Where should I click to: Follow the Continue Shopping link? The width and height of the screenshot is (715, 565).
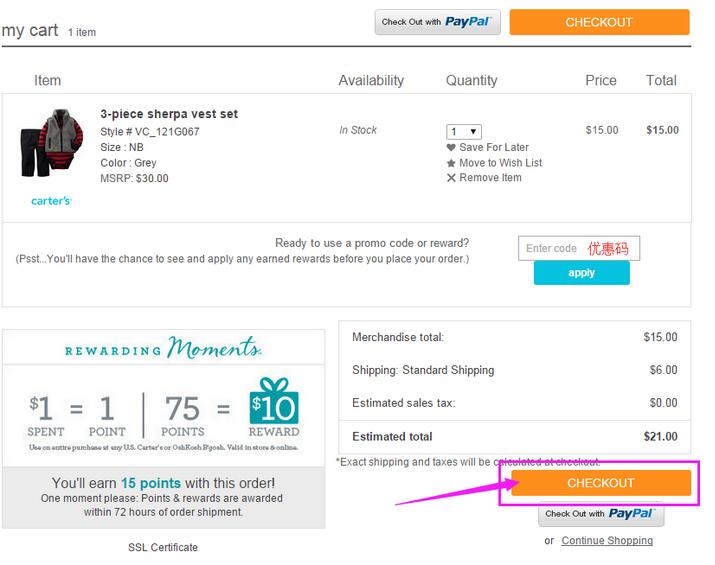pyautogui.click(x=607, y=541)
